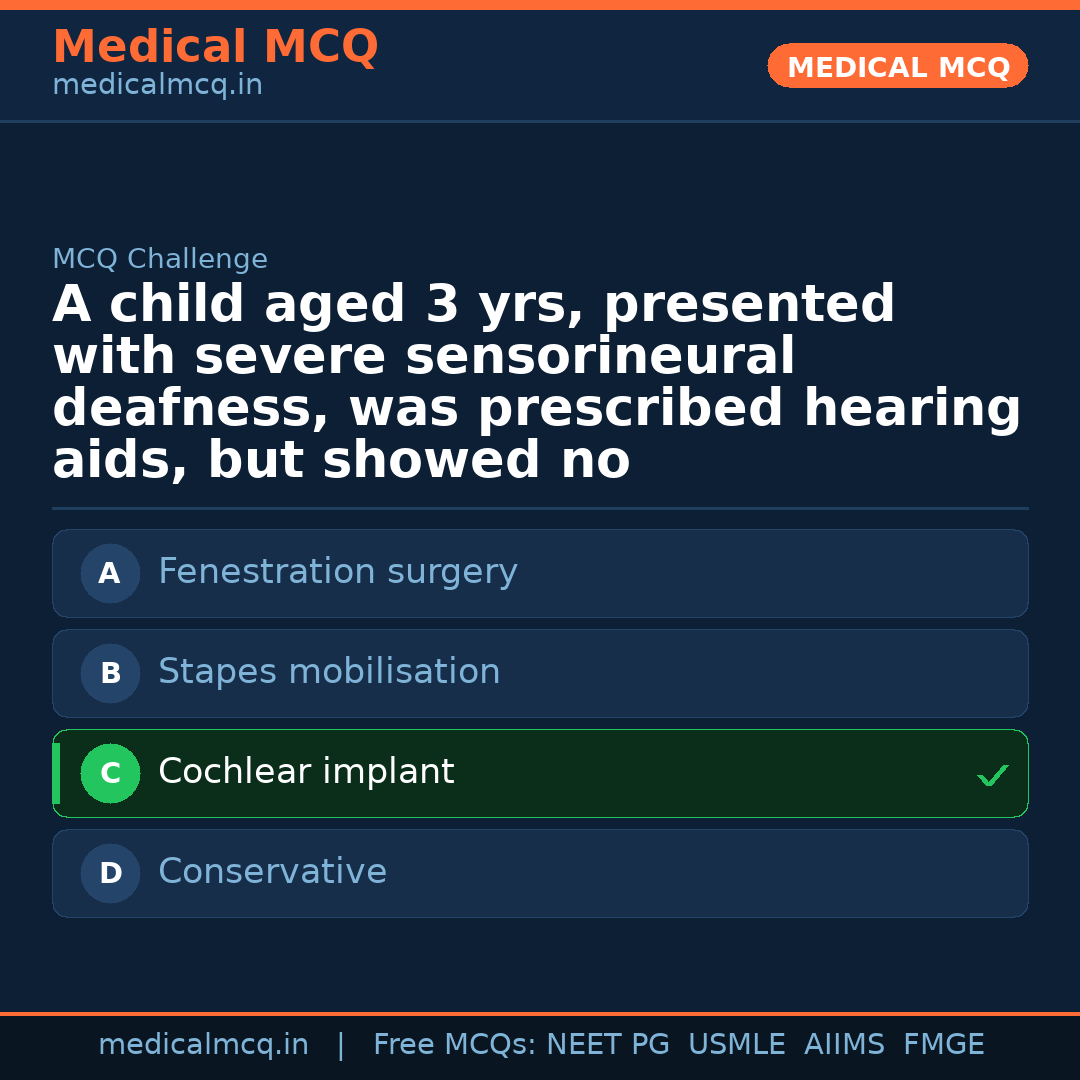Image resolution: width=1080 pixels, height=1080 pixels.
Task: Click the green checkmark on Cochlear implant
Action: 992,775
